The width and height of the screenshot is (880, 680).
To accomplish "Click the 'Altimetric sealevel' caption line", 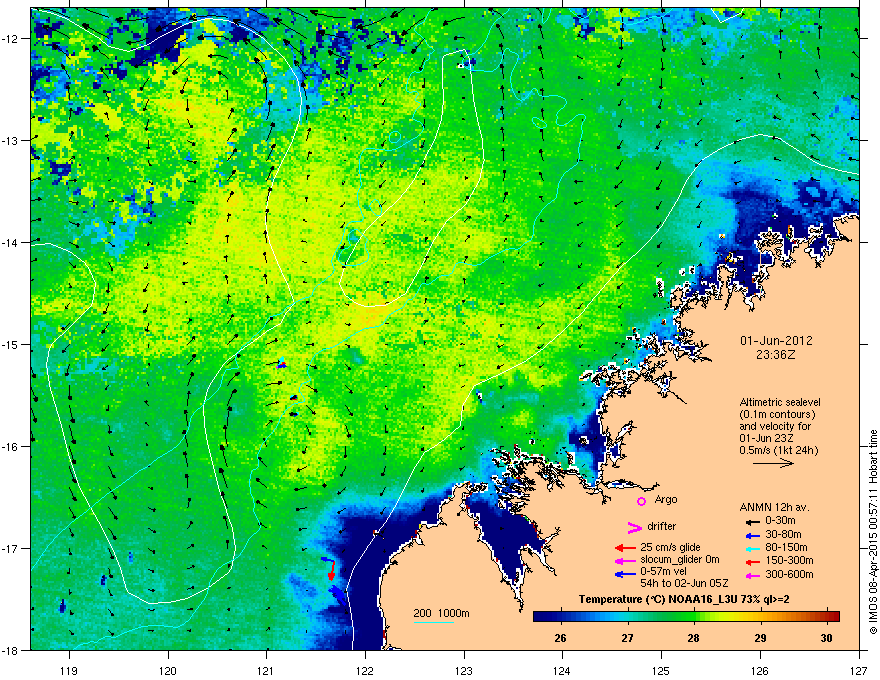I will click(x=780, y=402).
